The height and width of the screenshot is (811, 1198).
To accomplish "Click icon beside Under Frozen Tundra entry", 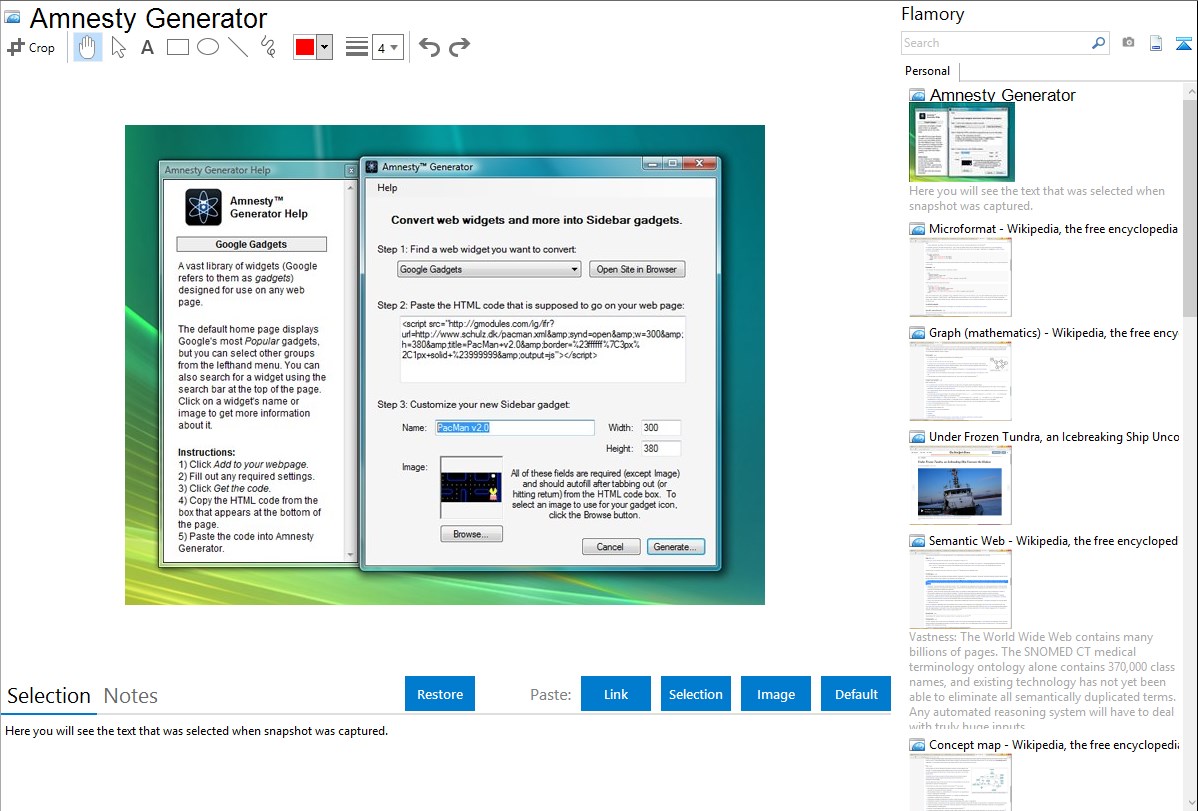I will coord(918,437).
